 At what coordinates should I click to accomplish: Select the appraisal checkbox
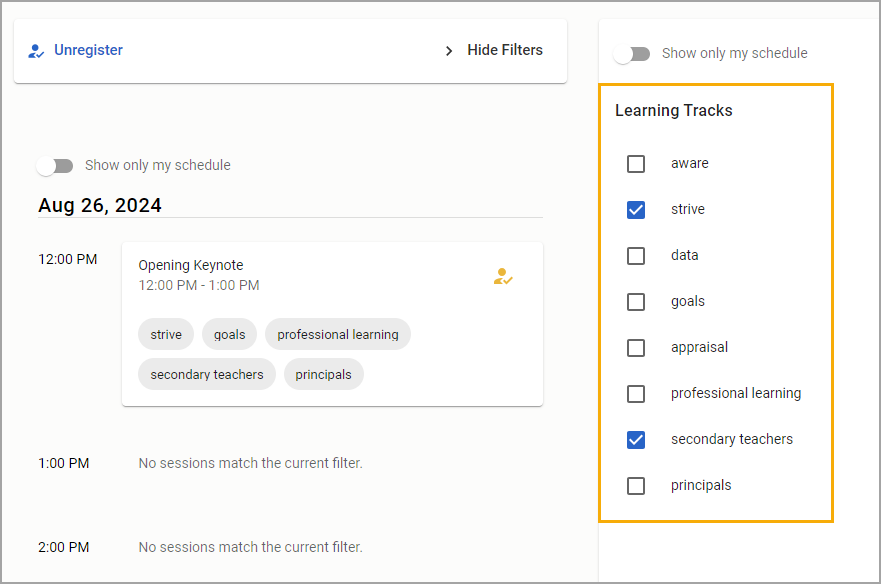pos(635,348)
